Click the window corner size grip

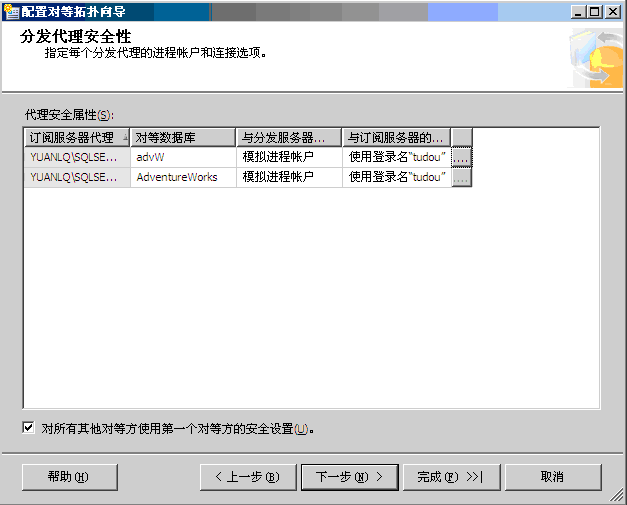click(x=617, y=495)
